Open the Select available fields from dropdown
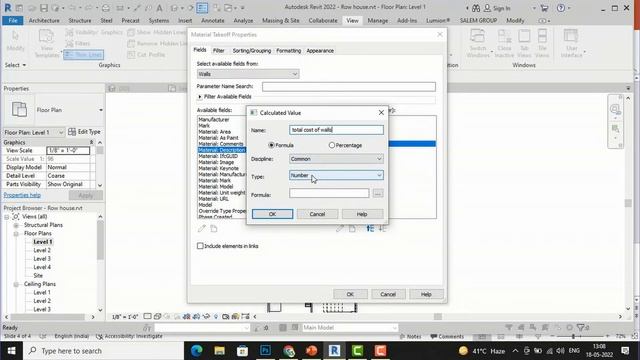 [248, 74]
